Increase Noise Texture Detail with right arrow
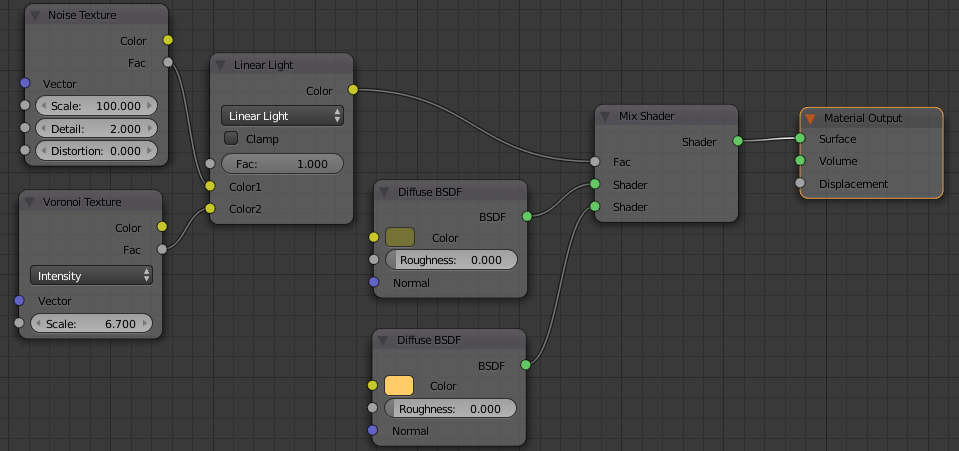This screenshot has height=451, width=959. pyautogui.click(x=149, y=129)
